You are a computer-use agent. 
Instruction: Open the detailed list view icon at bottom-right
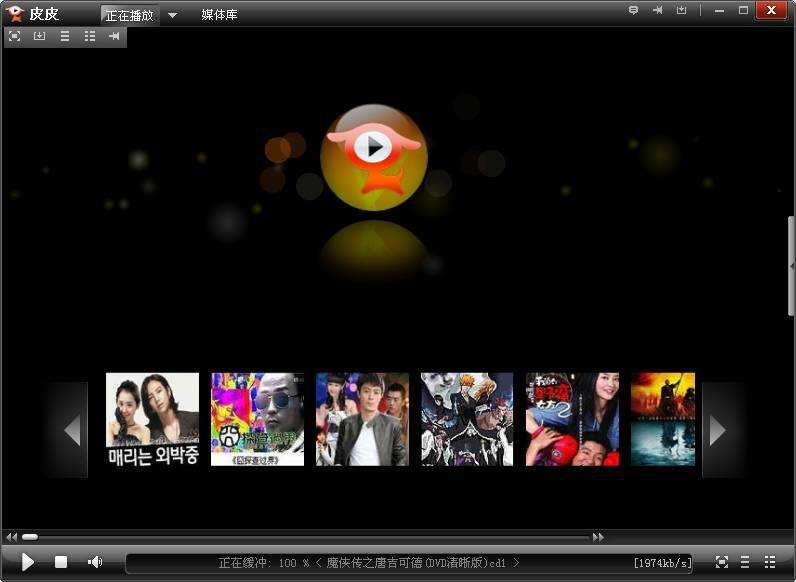770,562
